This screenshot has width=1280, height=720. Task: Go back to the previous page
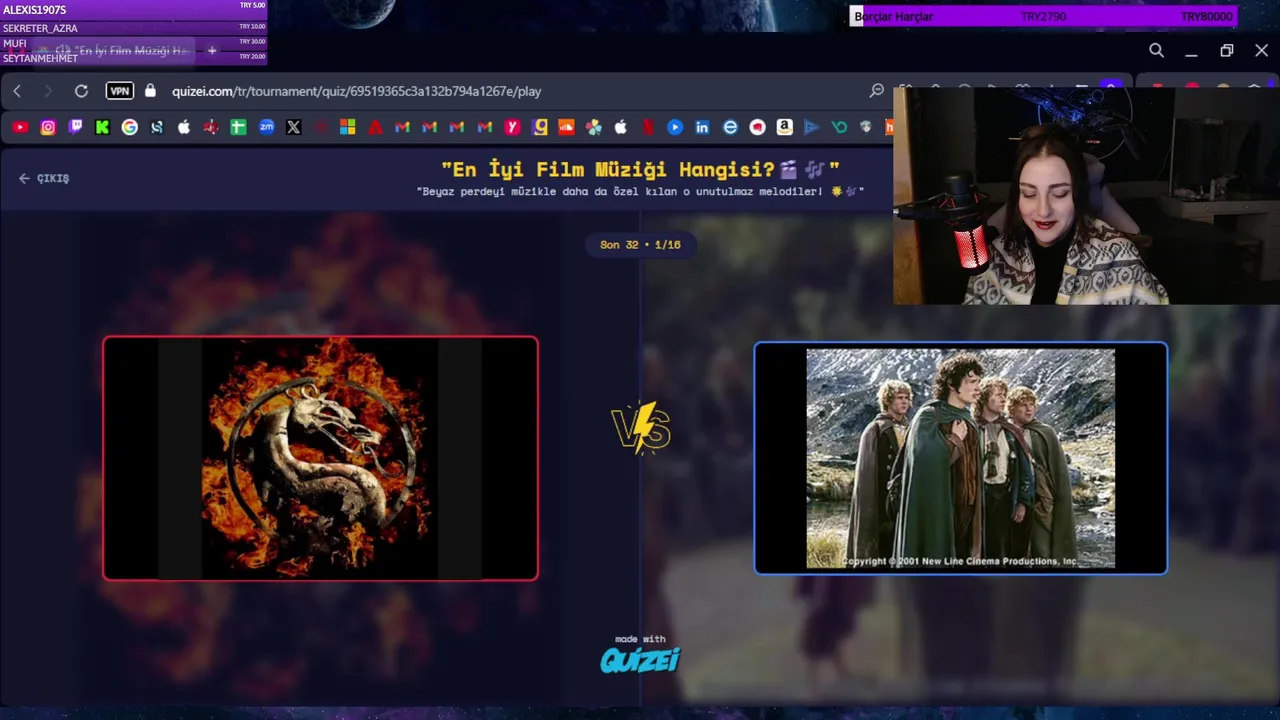click(x=17, y=91)
